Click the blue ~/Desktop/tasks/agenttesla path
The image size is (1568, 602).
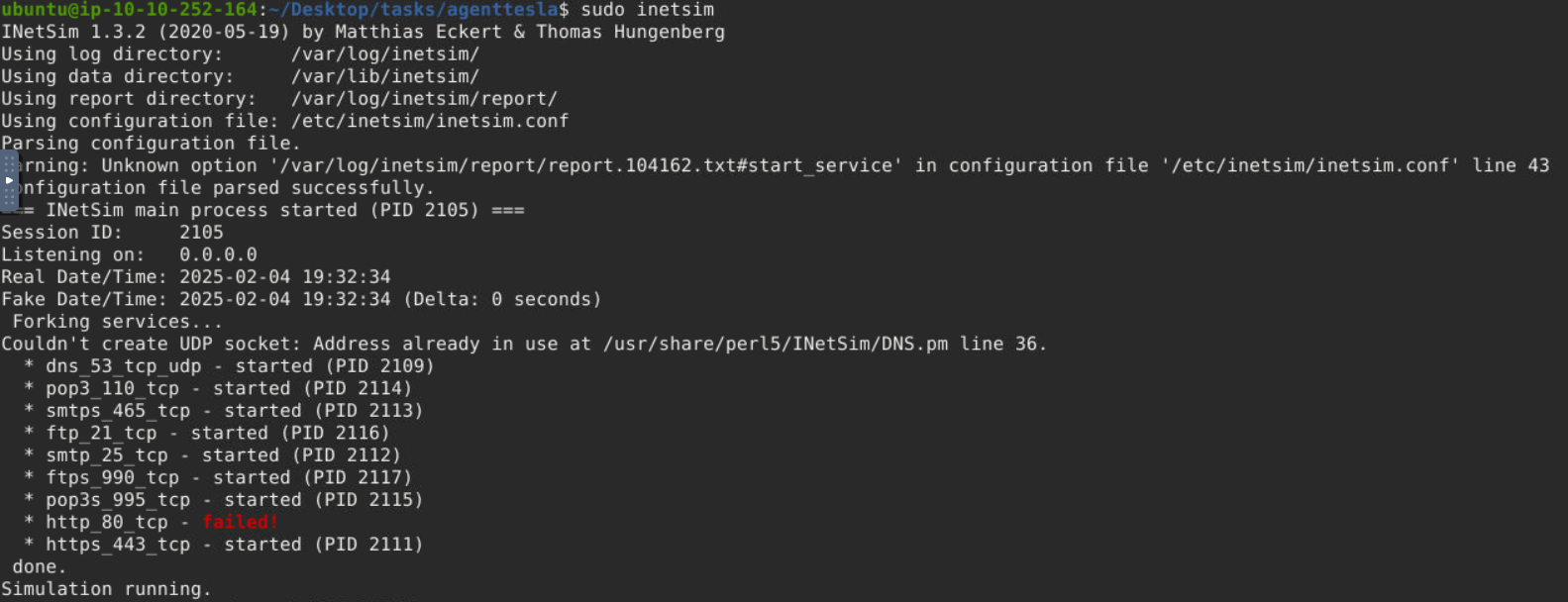coord(414,10)
